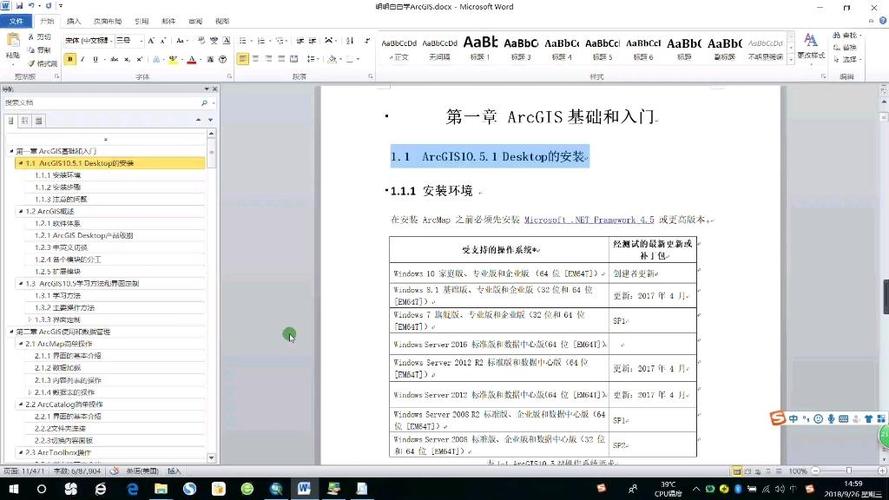Image resolution: width=889 pixels, height=500 pixels.
Task: Justify the paragraph text
Action: point(281,59)
